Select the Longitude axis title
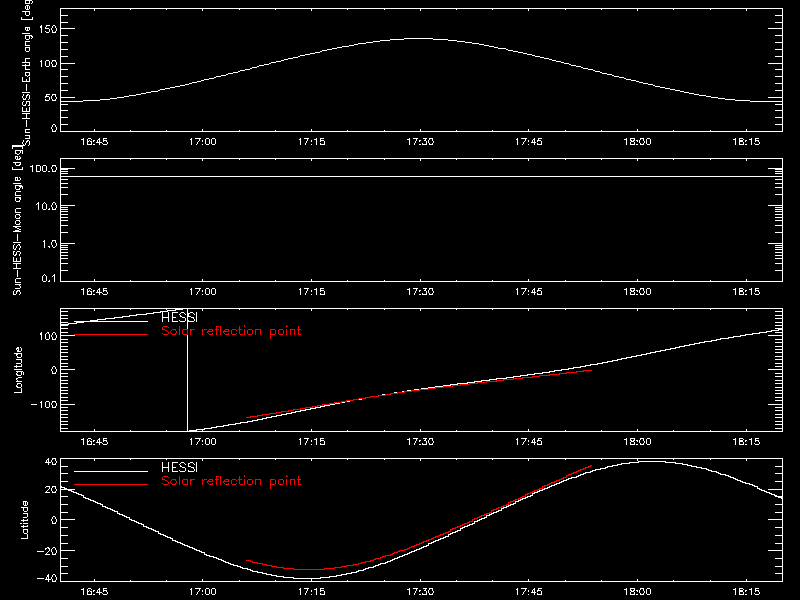Screen dimensions: 800x600 pos(18,370)
